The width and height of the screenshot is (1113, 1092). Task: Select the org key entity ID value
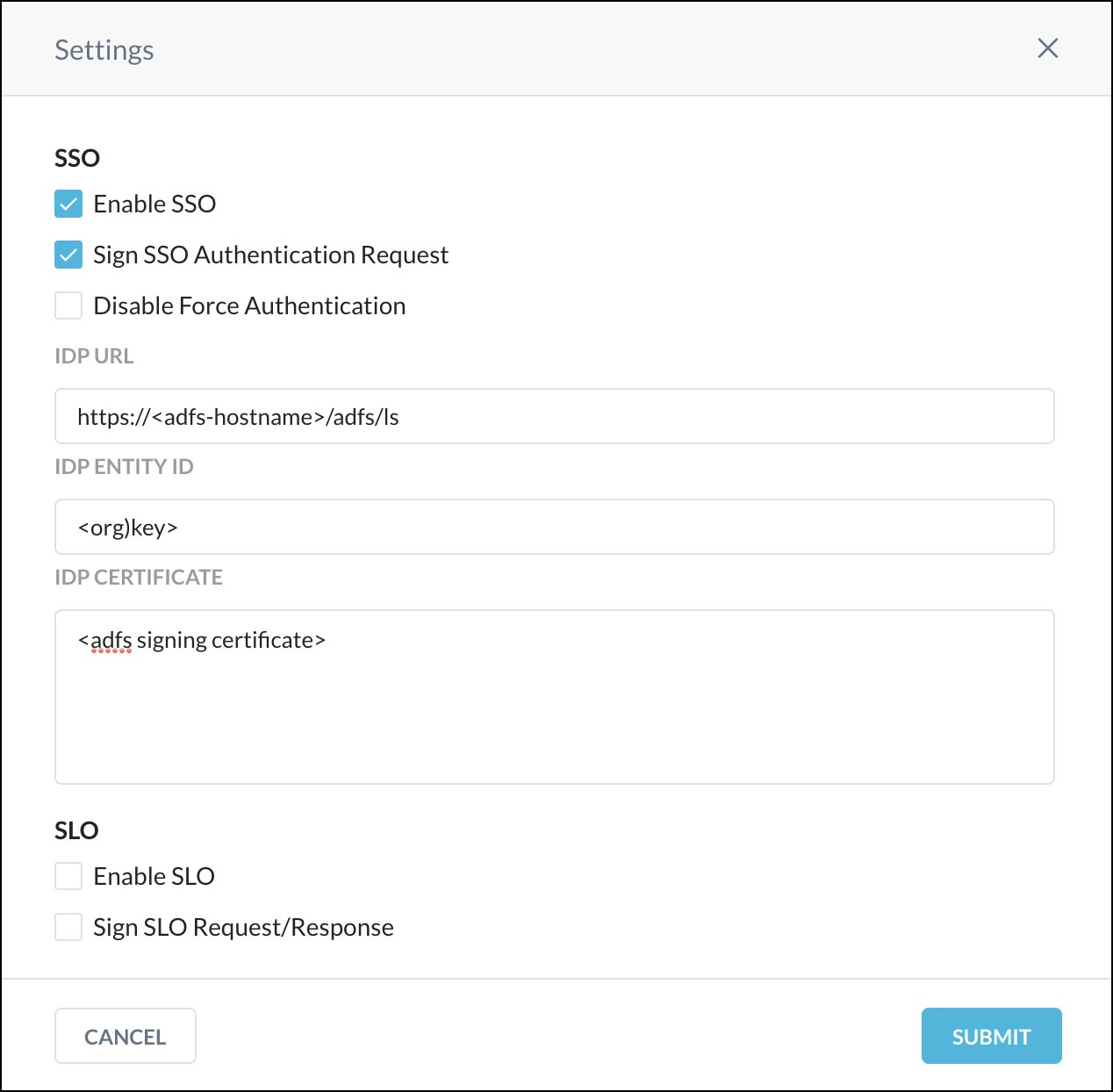(127, 527)
